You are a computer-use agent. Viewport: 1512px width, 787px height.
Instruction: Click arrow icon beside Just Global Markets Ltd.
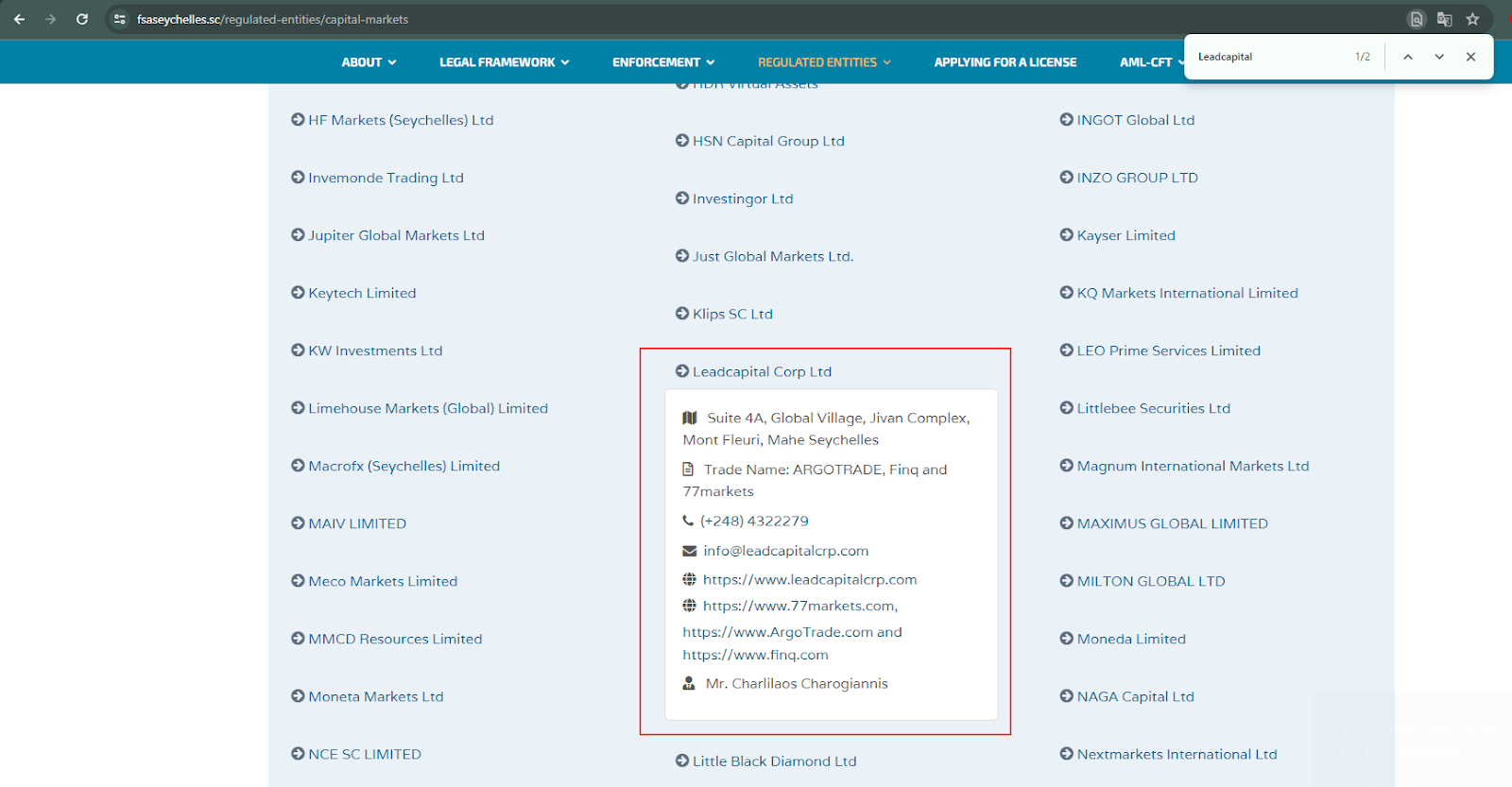click(x=682, y=256)
